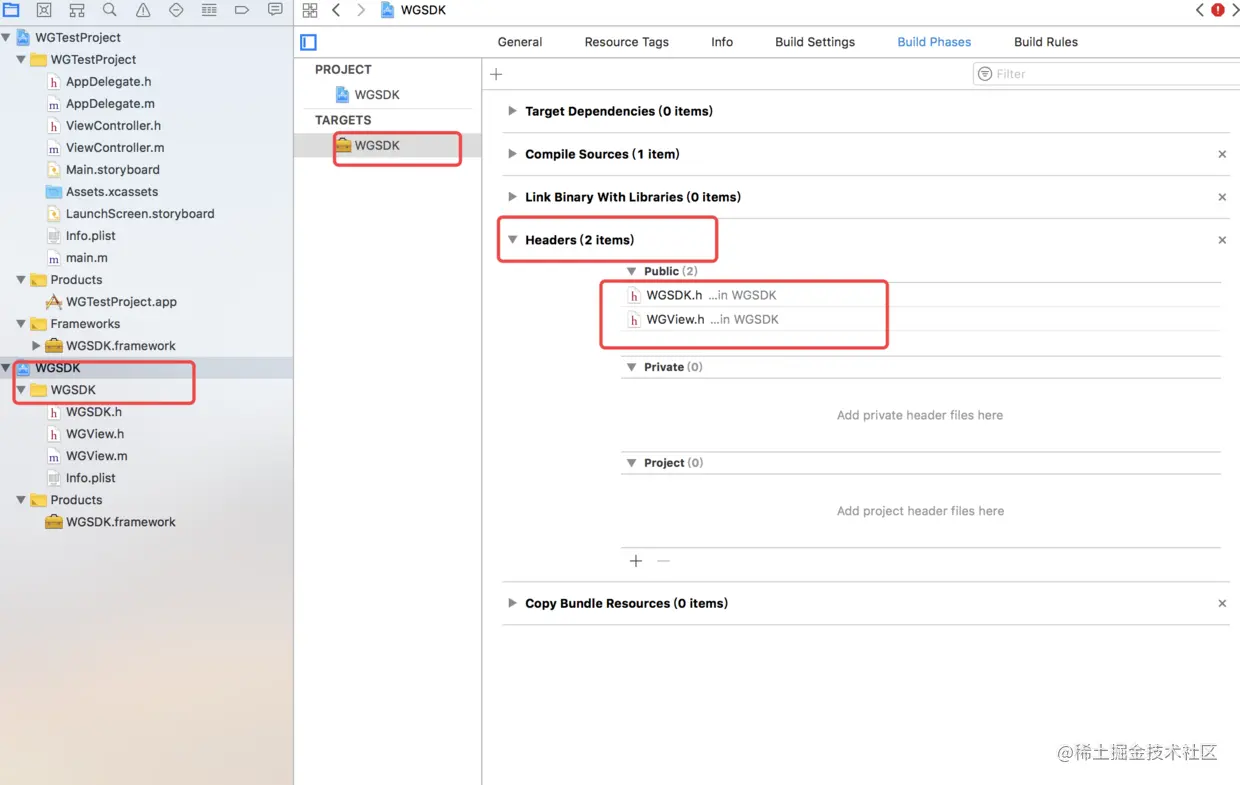Image resolution: width=1240 pixels, height=785 pixels.
Task: Open Main.storyboard in navigator
Action: (x=112, y=170)
